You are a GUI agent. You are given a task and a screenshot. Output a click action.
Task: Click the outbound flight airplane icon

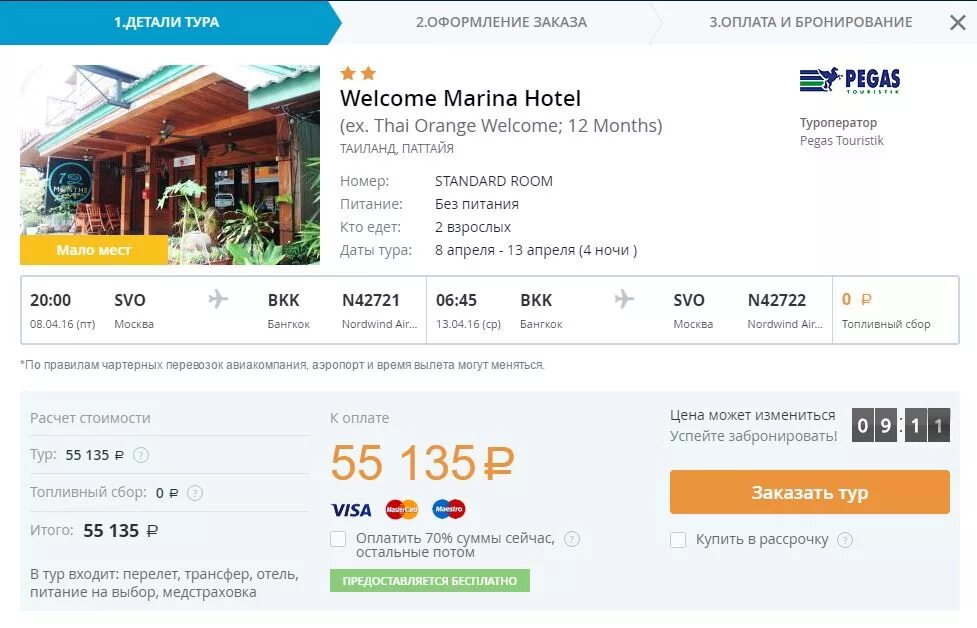coord(218,299)
